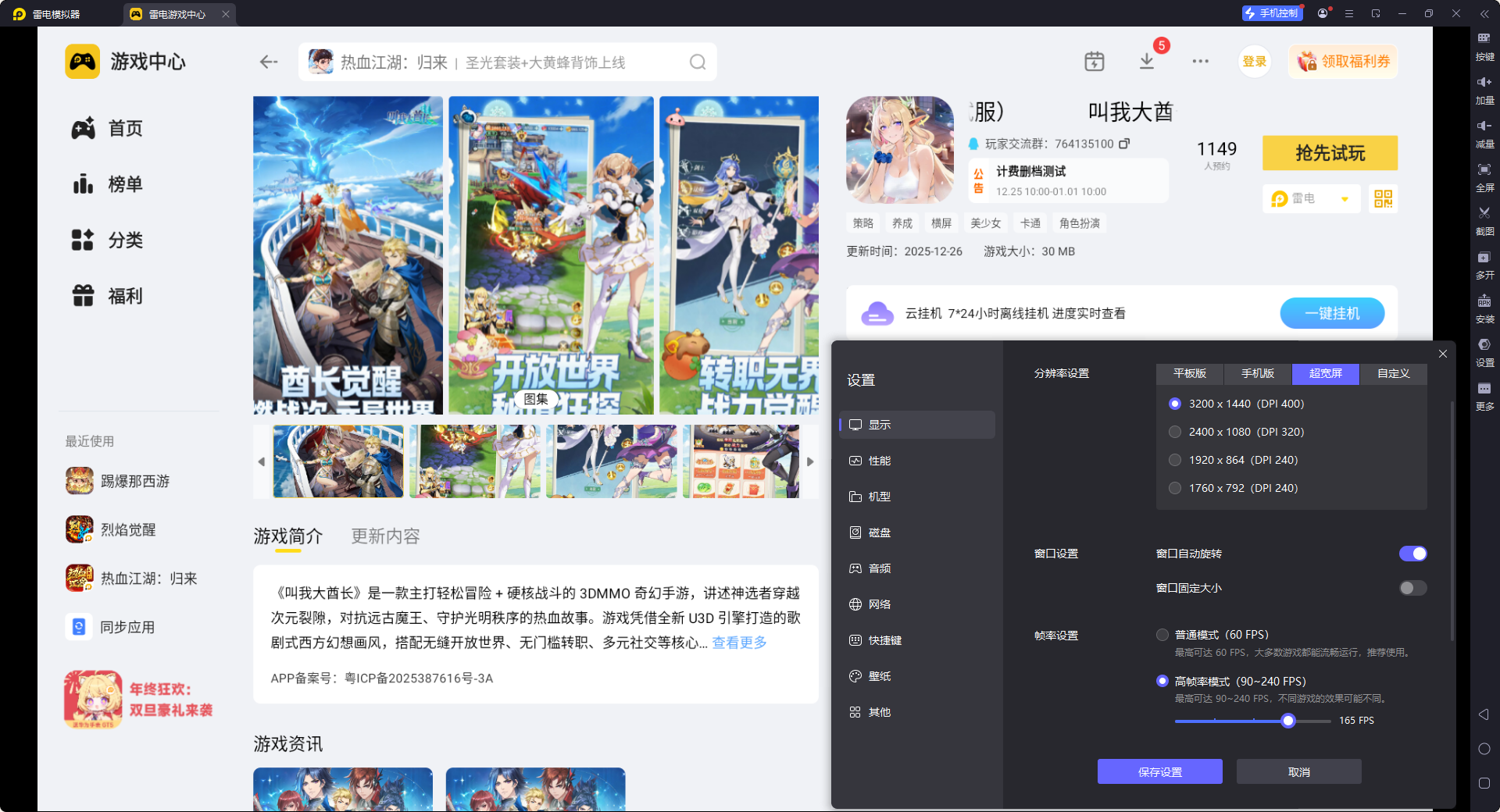Open the three-dots more menu in header
1500x812 pixels.
point(1201,61)
